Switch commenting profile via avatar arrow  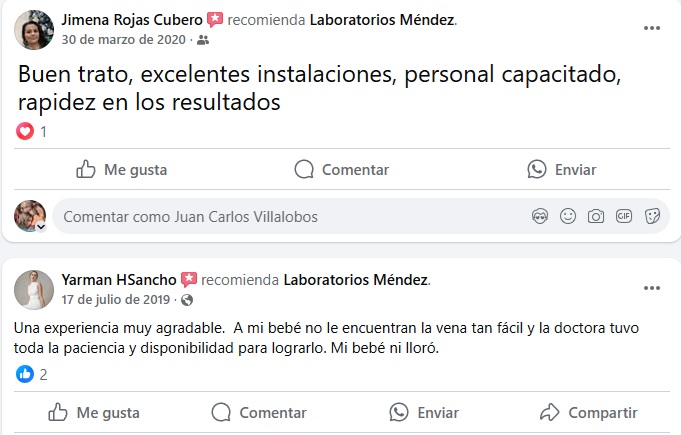41,227
